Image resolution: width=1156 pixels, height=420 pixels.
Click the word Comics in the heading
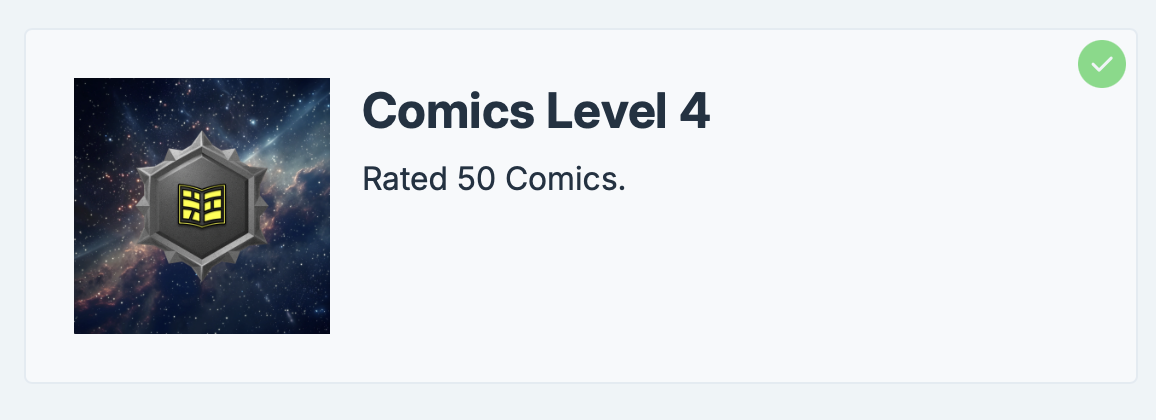pos(448,111)
